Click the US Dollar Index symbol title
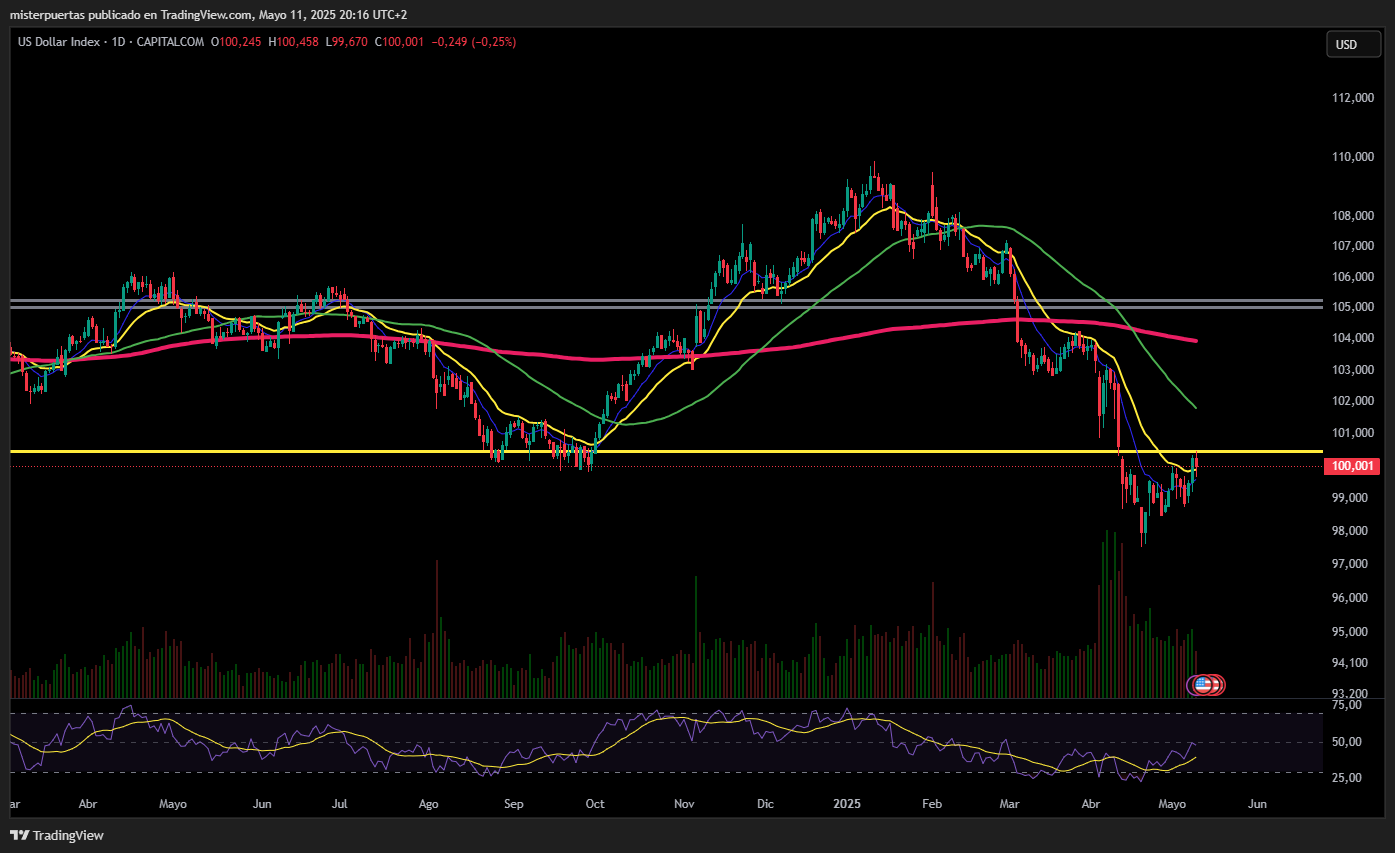The height and width of the screenshot is (853, 1395). point(60,42)
